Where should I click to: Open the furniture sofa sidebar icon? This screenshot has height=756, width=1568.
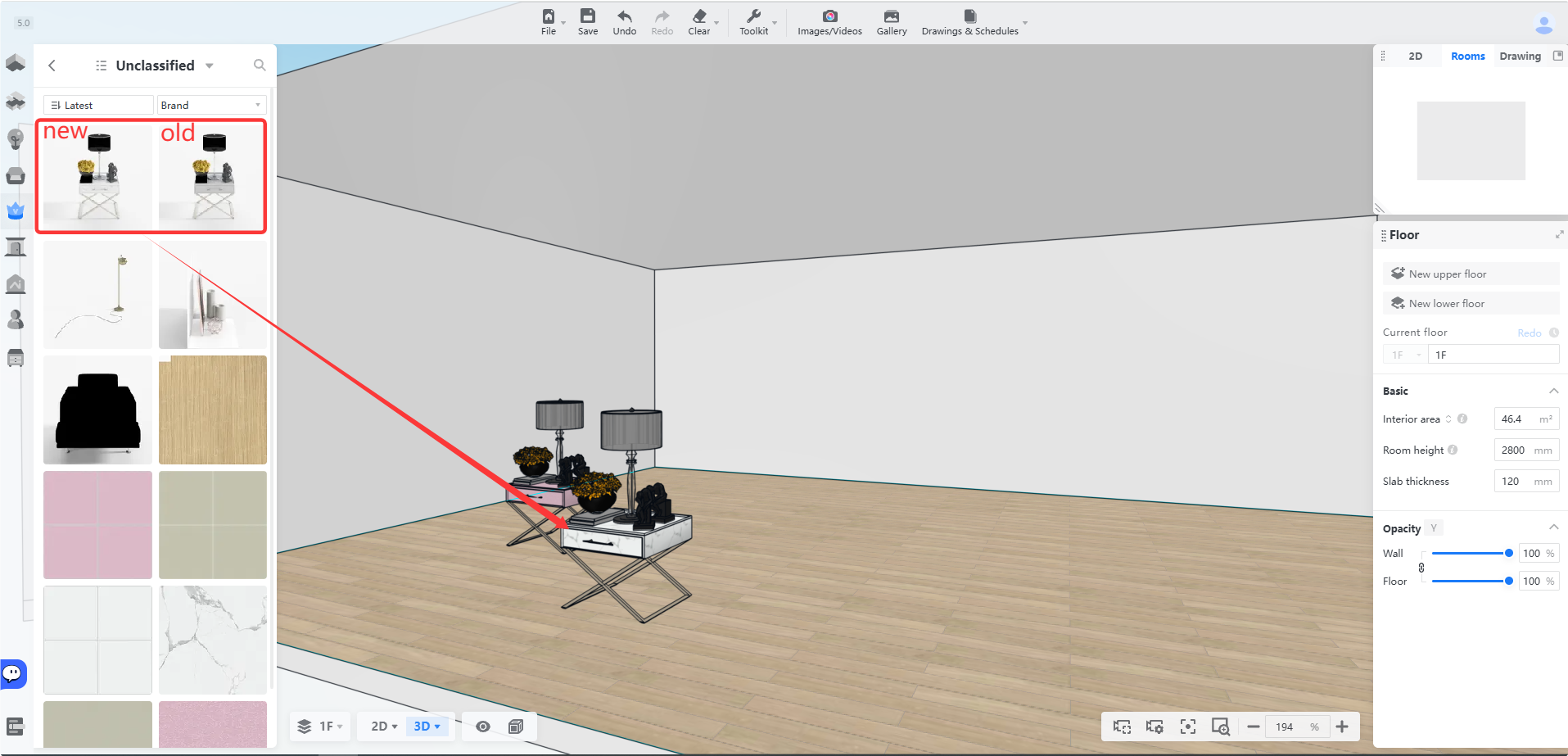click(16, 175)
